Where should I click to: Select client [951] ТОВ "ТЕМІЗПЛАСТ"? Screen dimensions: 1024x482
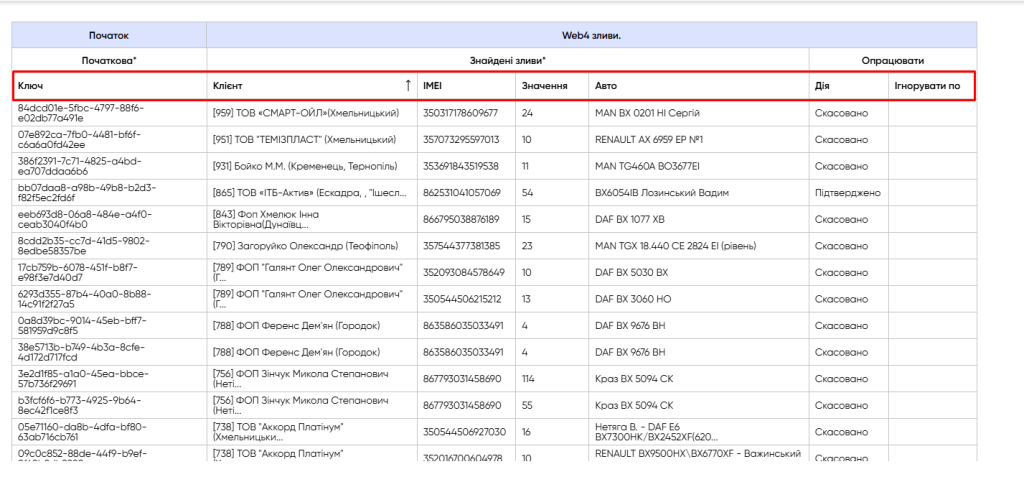click(304, 140)
